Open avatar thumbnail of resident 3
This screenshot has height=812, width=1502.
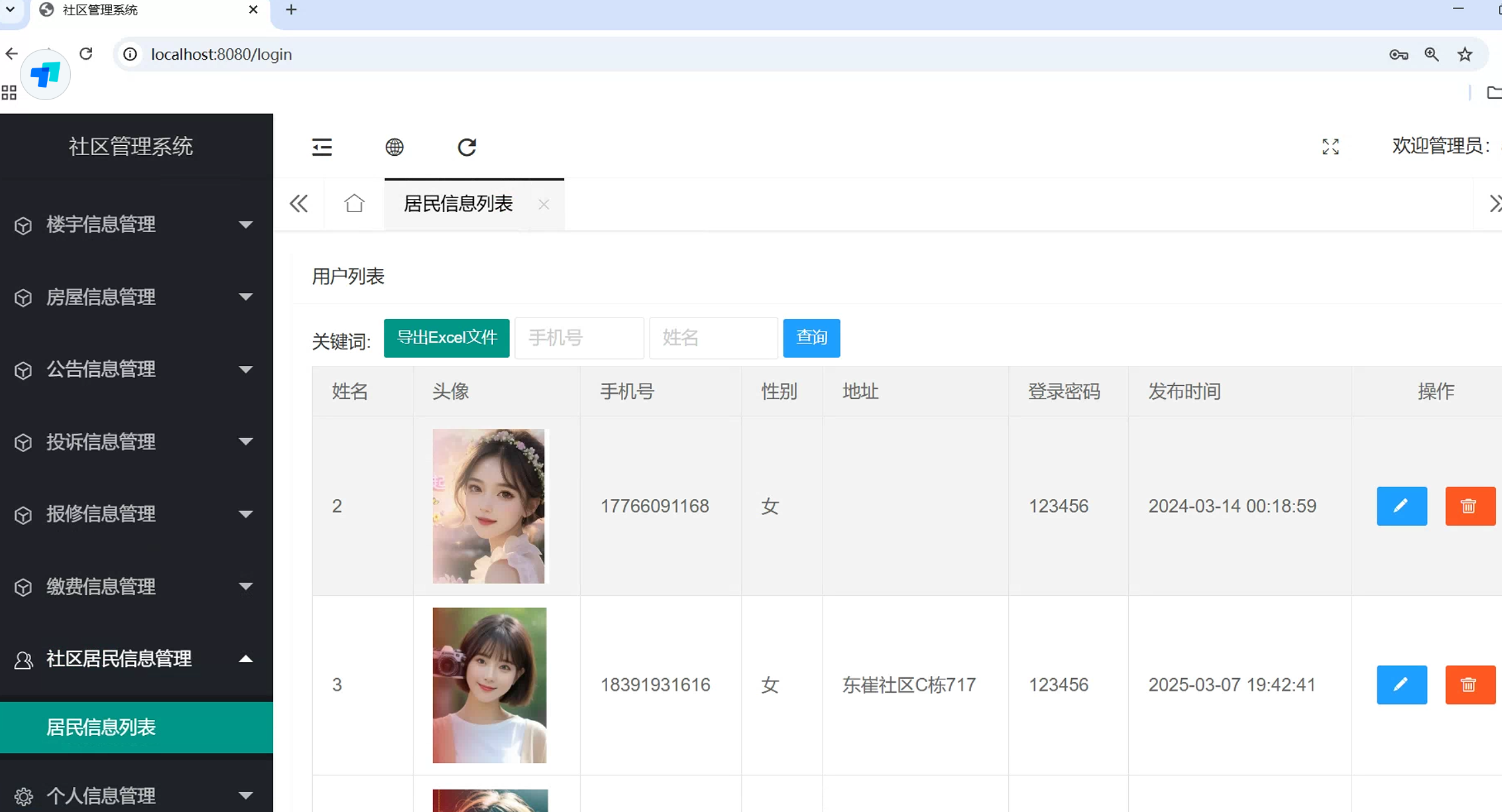click(489, 685)
